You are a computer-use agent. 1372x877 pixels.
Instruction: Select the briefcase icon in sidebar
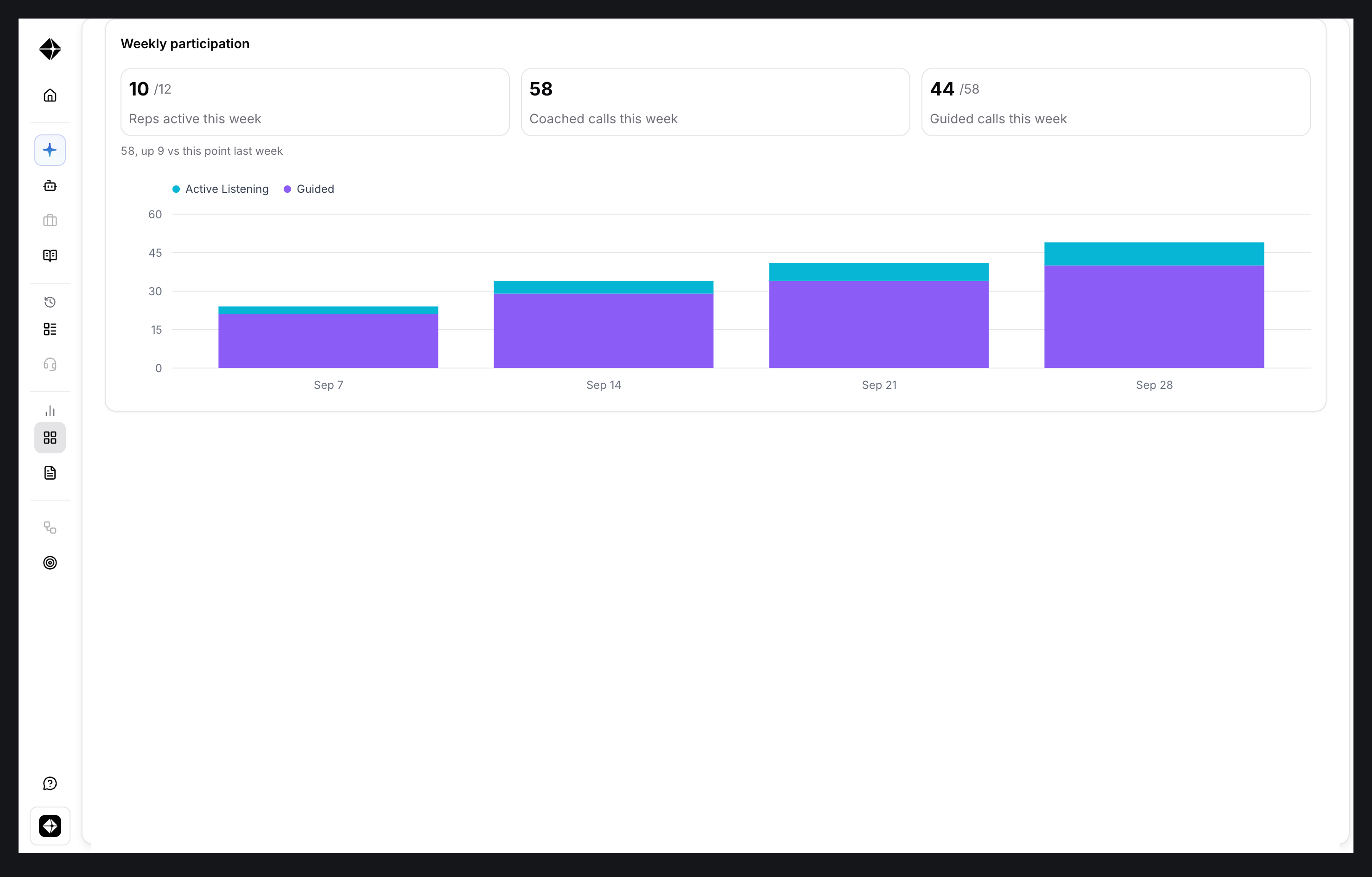(50, 221)
